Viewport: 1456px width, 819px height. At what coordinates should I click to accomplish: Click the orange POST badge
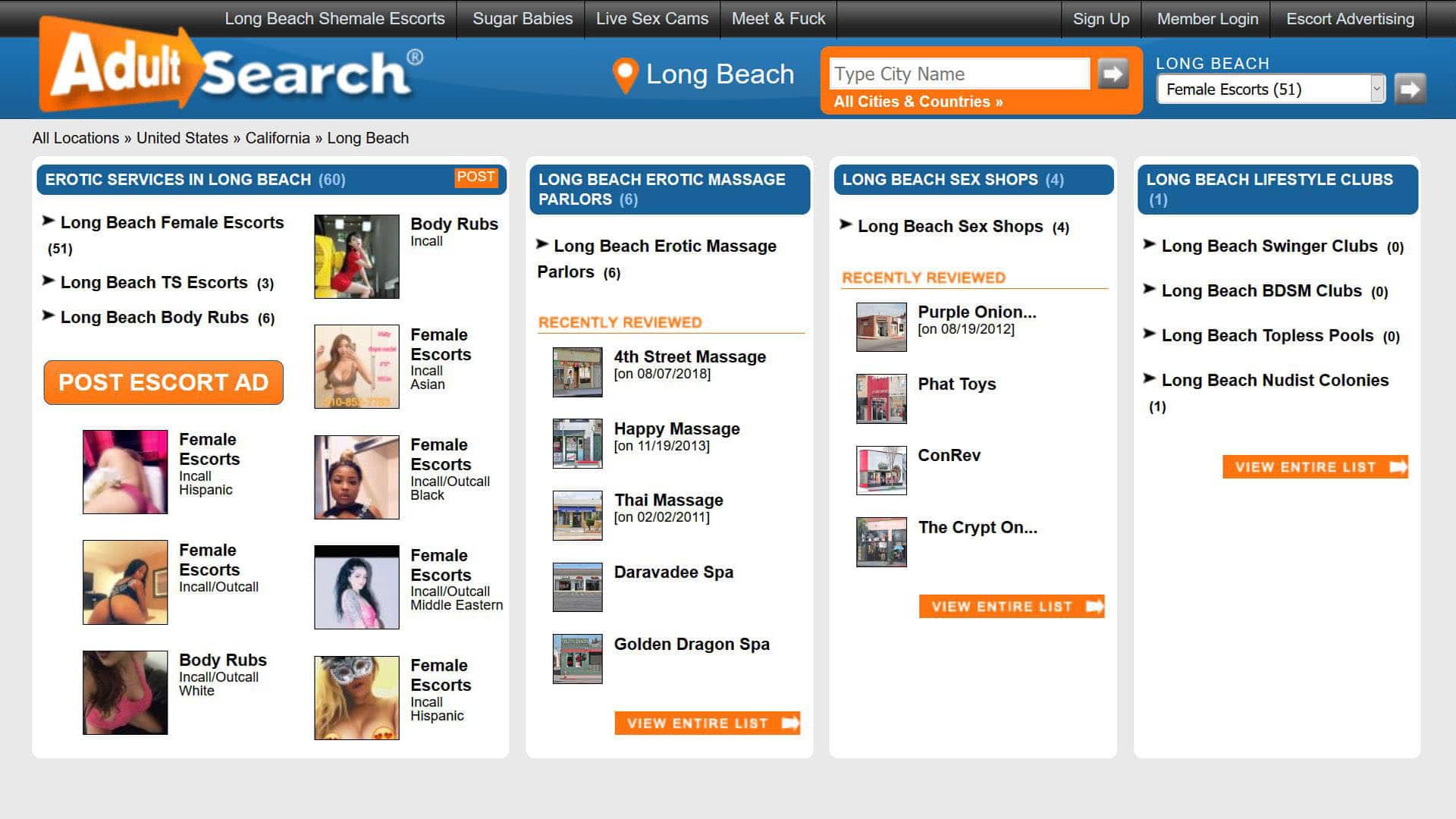(475, 177)
